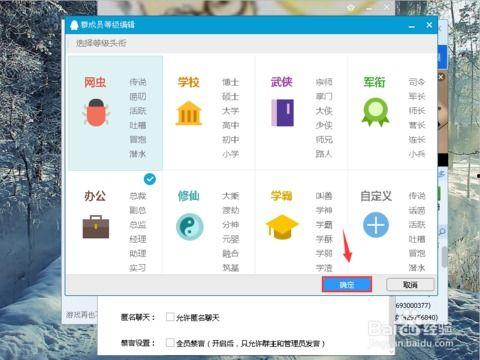Image resolution: width=480 pixels, height=360 pixels.
Task: Click the 助理 level in 办公 list
Action: [x=138, y=254]
